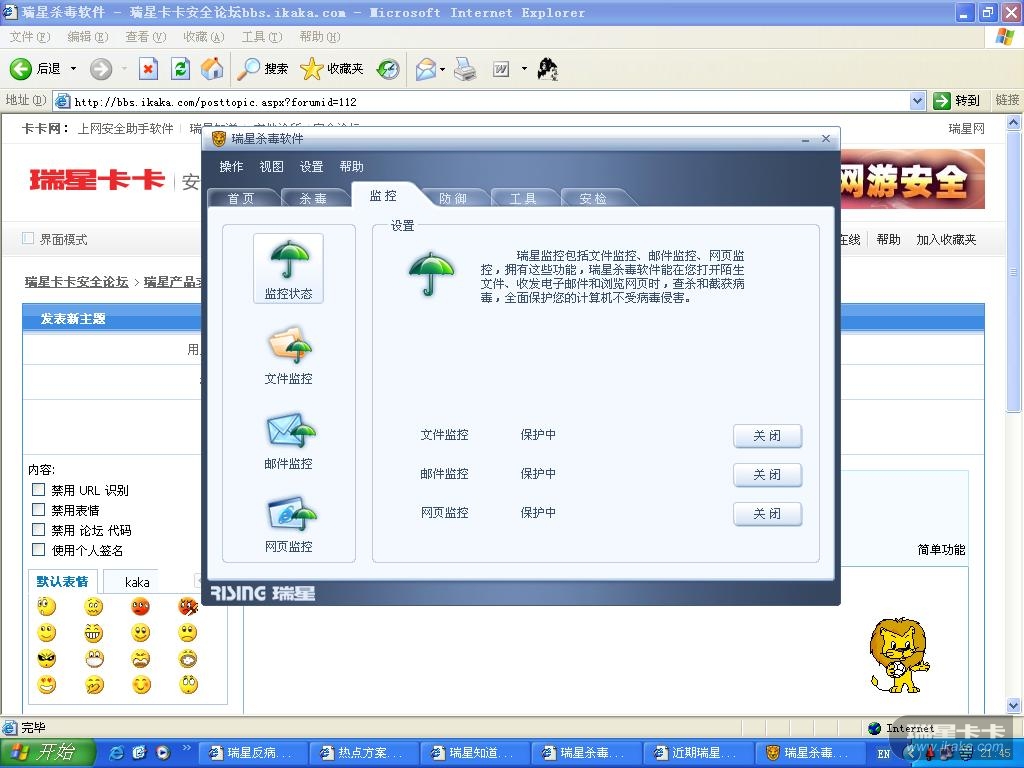
Task: Switch to the 防御 tab
Action: point(453,198)
